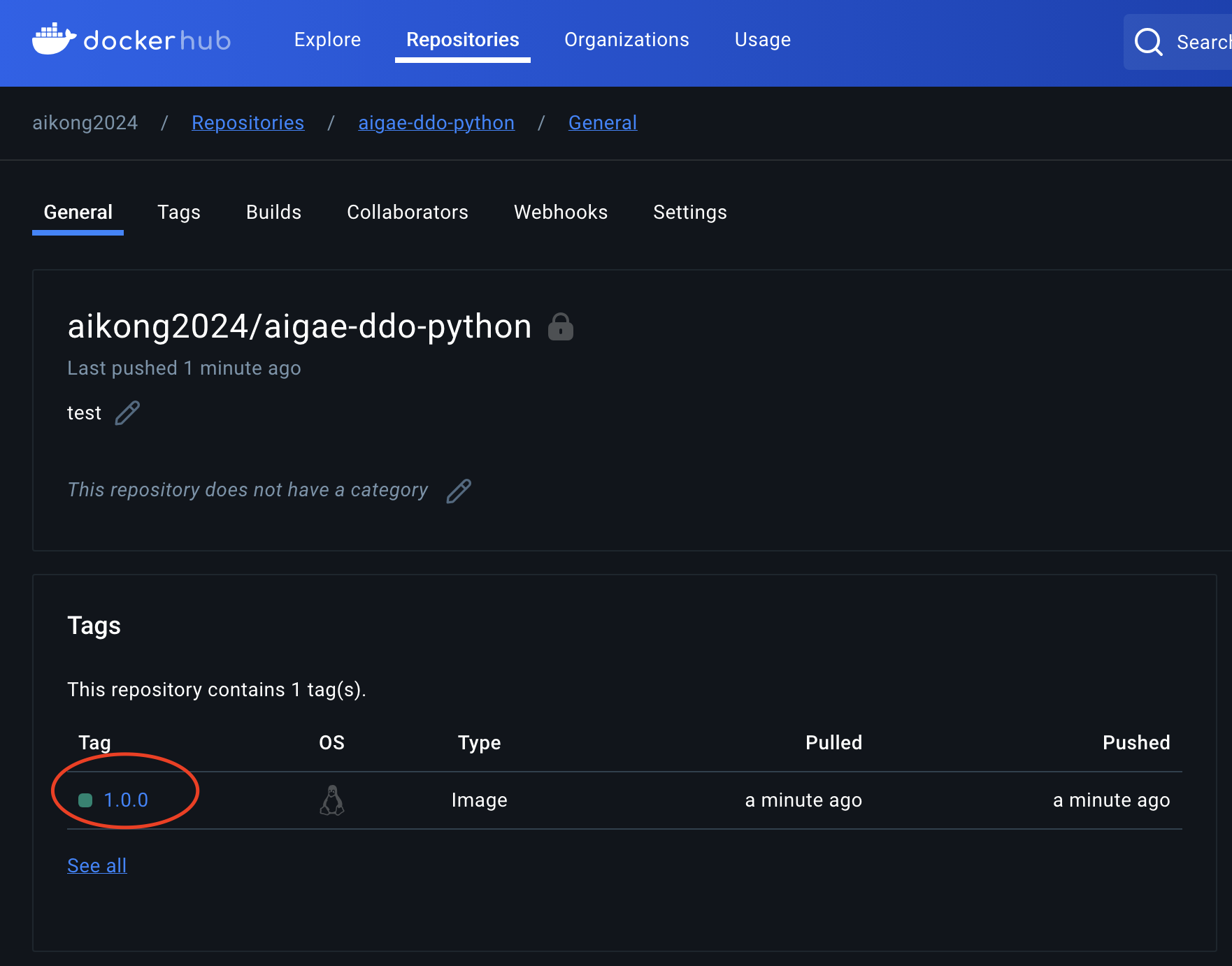The image size is (1232, 966).
Task: Open the Collaborators tab
Action: click(408, 212)
